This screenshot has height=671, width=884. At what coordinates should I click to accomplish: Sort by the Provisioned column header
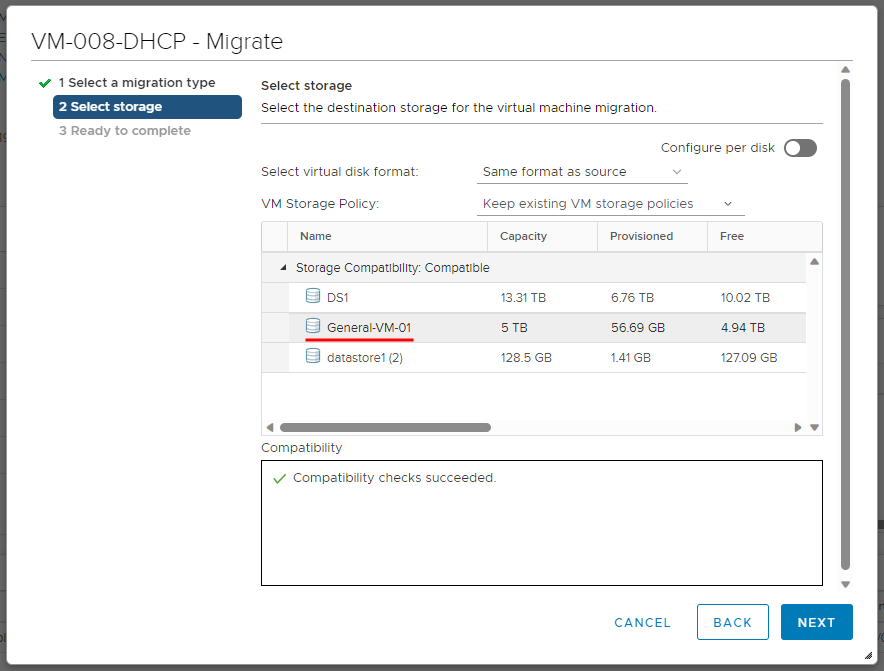point(652,236)
